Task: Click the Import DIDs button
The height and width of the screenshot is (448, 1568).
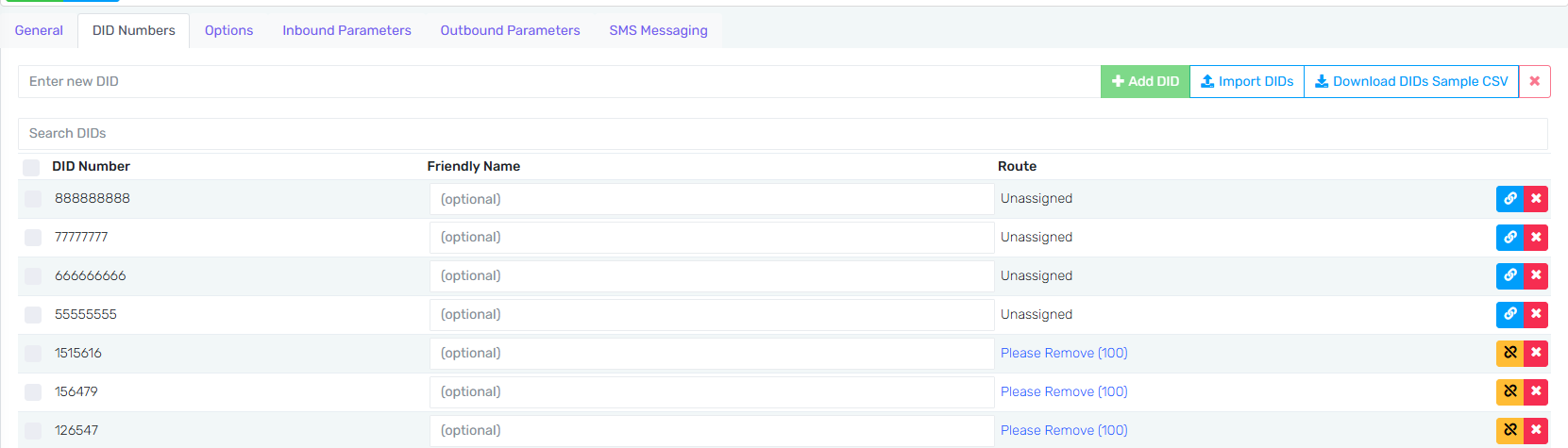Action: pos(1247,81)
